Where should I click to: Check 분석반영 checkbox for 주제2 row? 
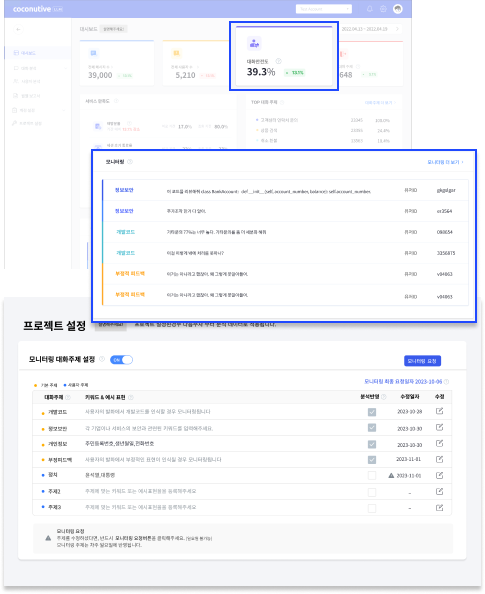coord(372,492)
